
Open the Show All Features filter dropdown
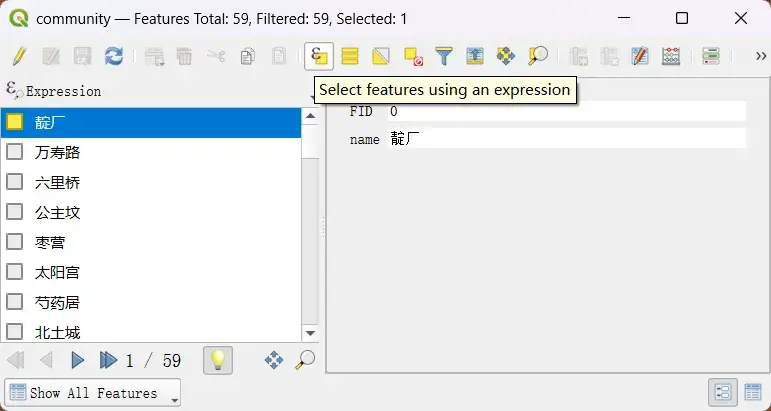pos(92,393)
